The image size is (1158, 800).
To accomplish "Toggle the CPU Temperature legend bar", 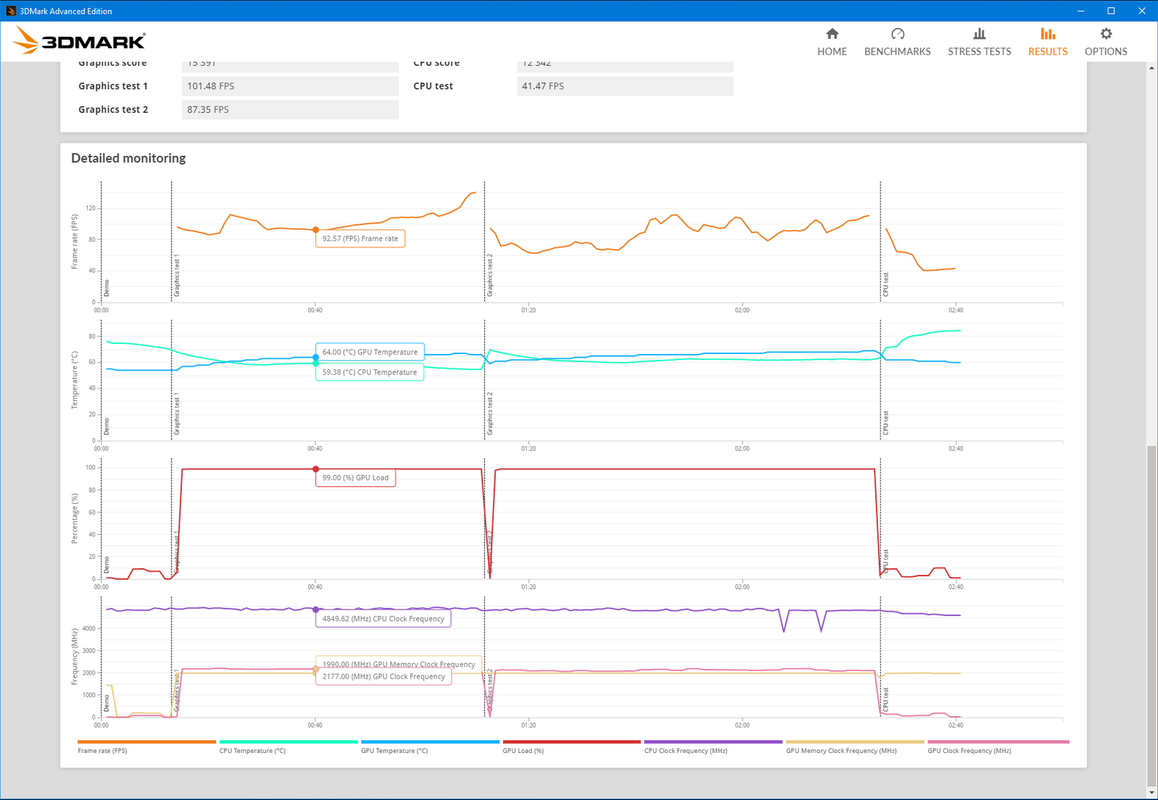I will coord(289,742).
